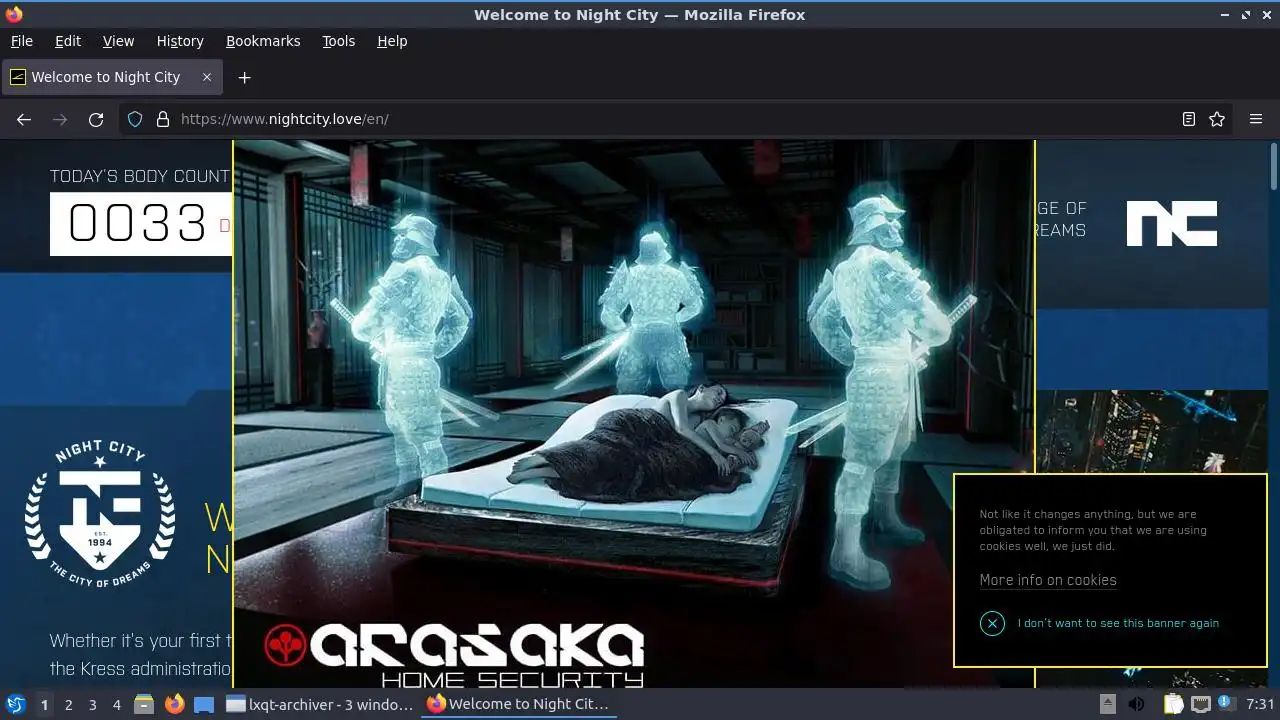Launch the file manager from taskbar
This screenshot has width=1280, height=720.
(144, 704)
